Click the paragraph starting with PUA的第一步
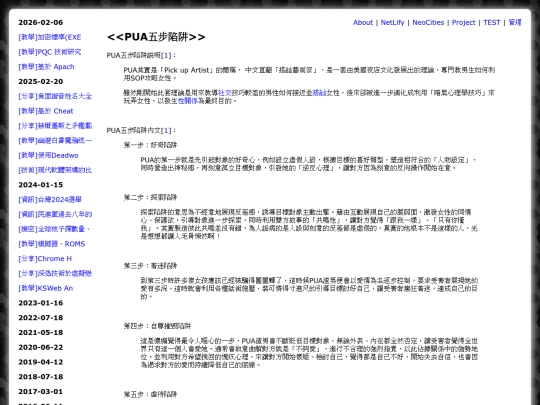Screen dimensions: 540x405 [309, 164]
